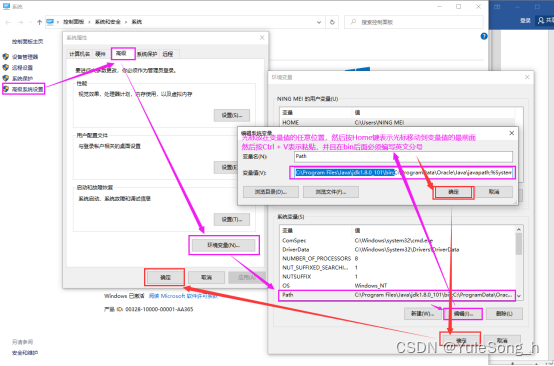
Task: Select the HOME user variable row
Action: [x=398, y=122]
